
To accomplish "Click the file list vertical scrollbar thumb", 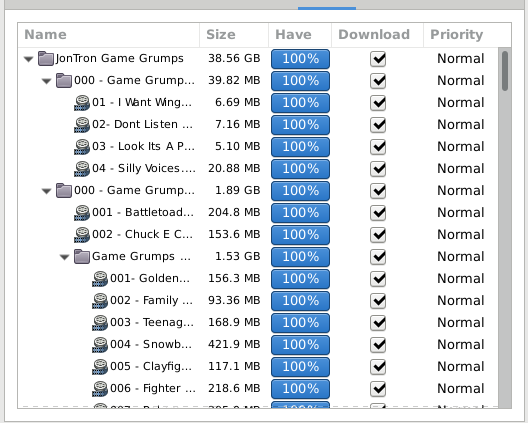I will pos(504,71).
